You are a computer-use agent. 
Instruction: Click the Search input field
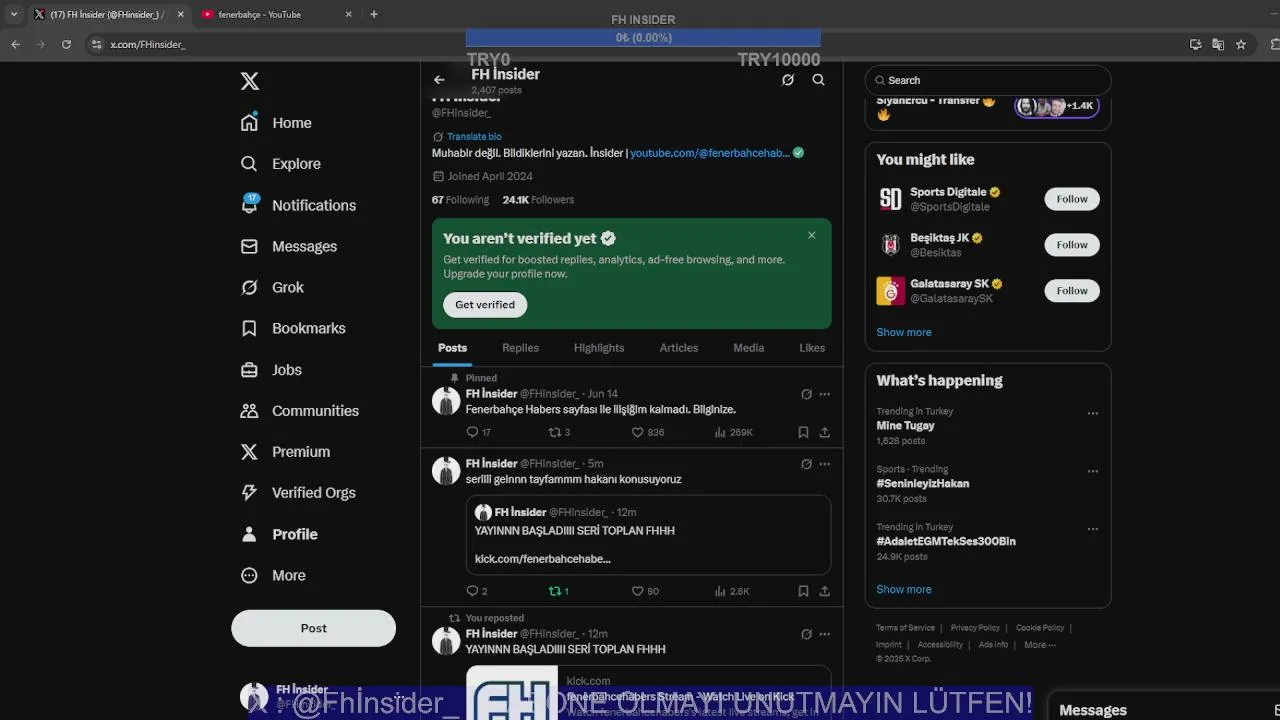988,80
